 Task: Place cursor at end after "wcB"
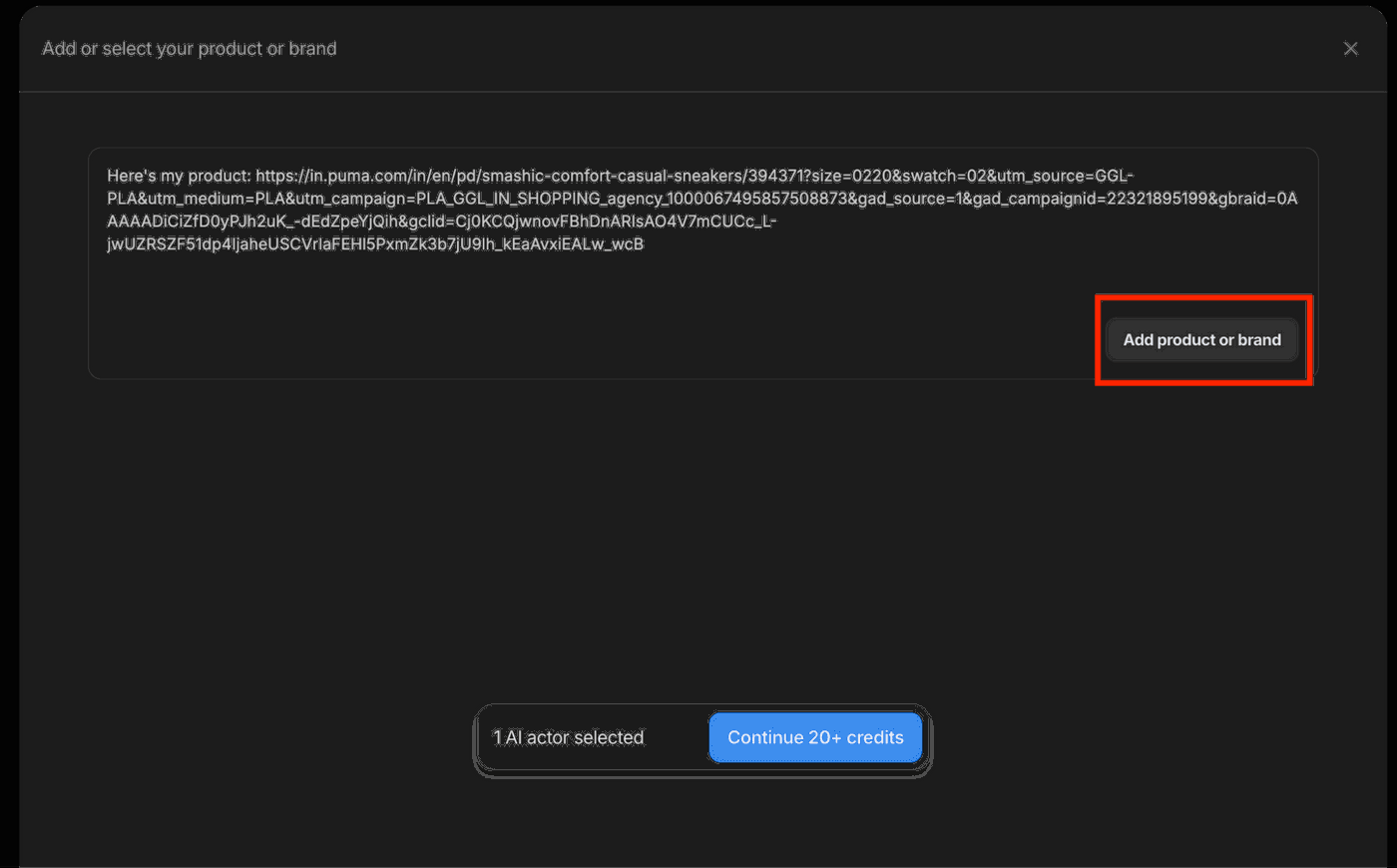(x=644, y=244)
